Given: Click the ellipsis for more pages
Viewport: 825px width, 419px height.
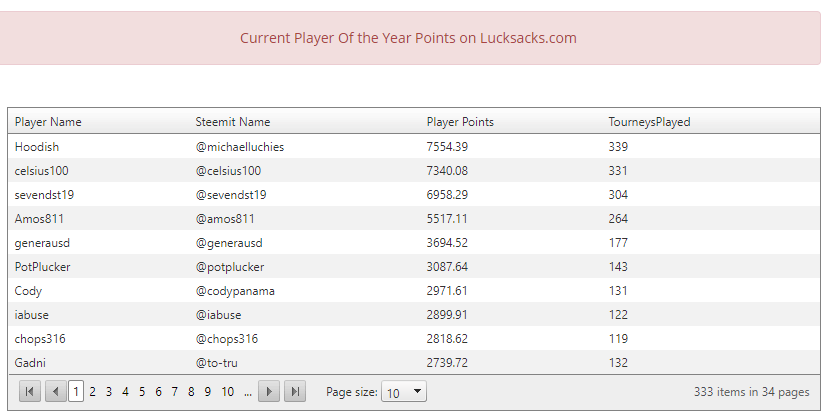Looking at the screenshot, I should click(248, 393).
